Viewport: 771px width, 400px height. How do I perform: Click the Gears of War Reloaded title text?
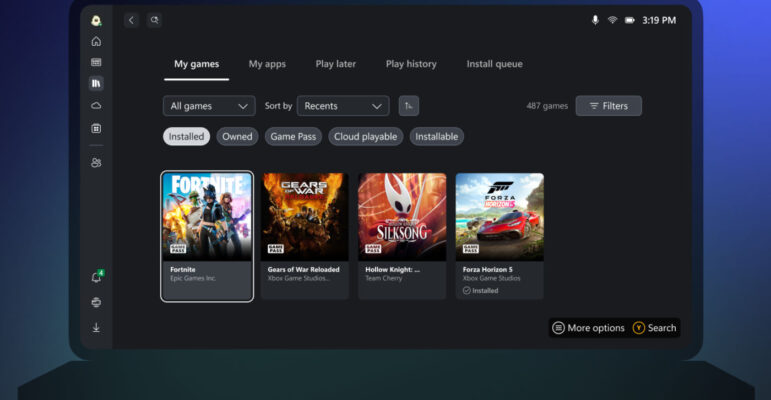pyautogui.click(x=303, y=270)
